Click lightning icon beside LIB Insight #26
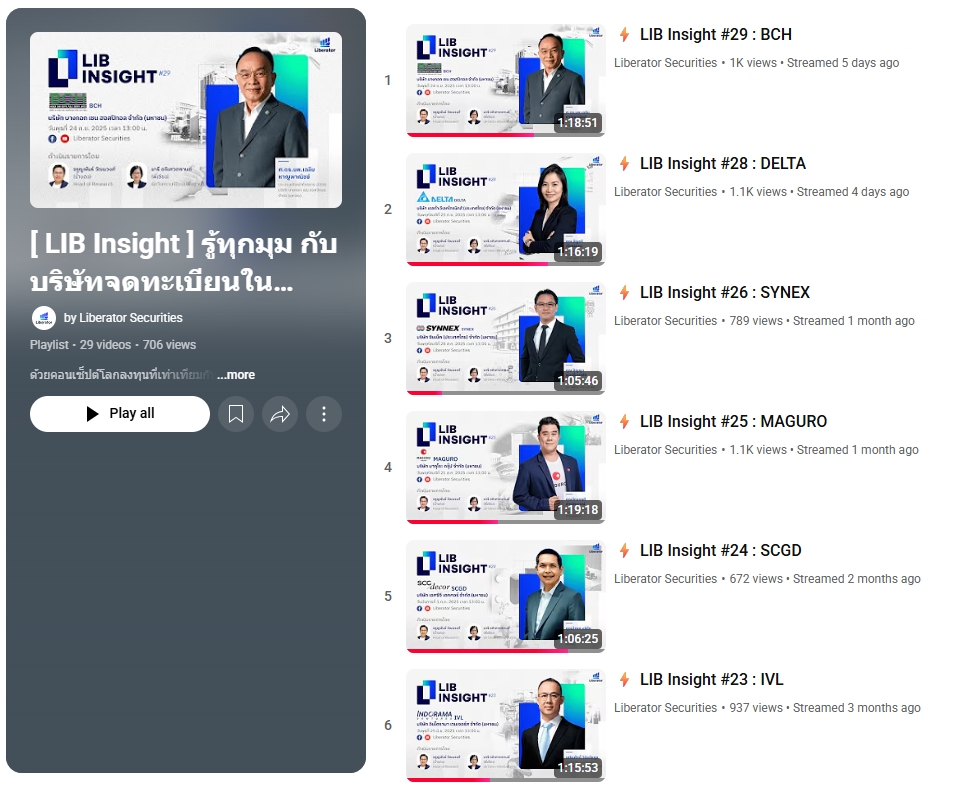Screen dimensions: 968x790 click(625, 293)
